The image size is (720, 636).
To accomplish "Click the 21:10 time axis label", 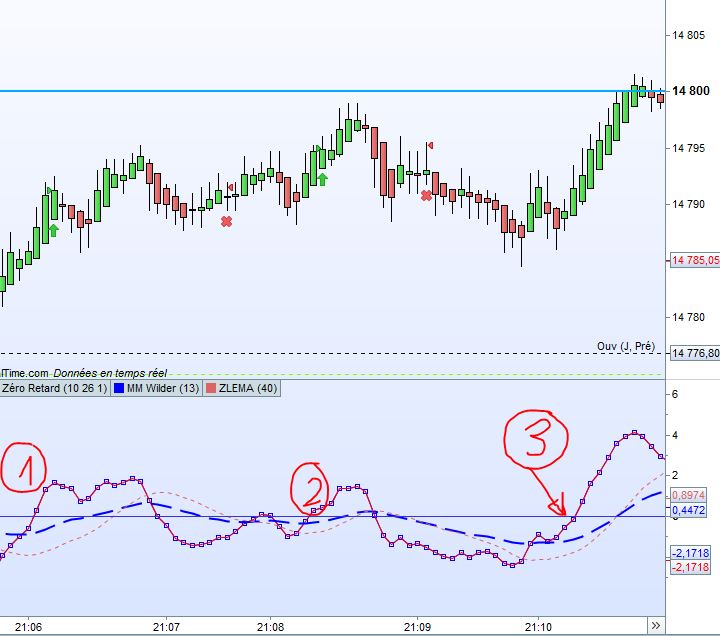I will click(x=538, y=627).
